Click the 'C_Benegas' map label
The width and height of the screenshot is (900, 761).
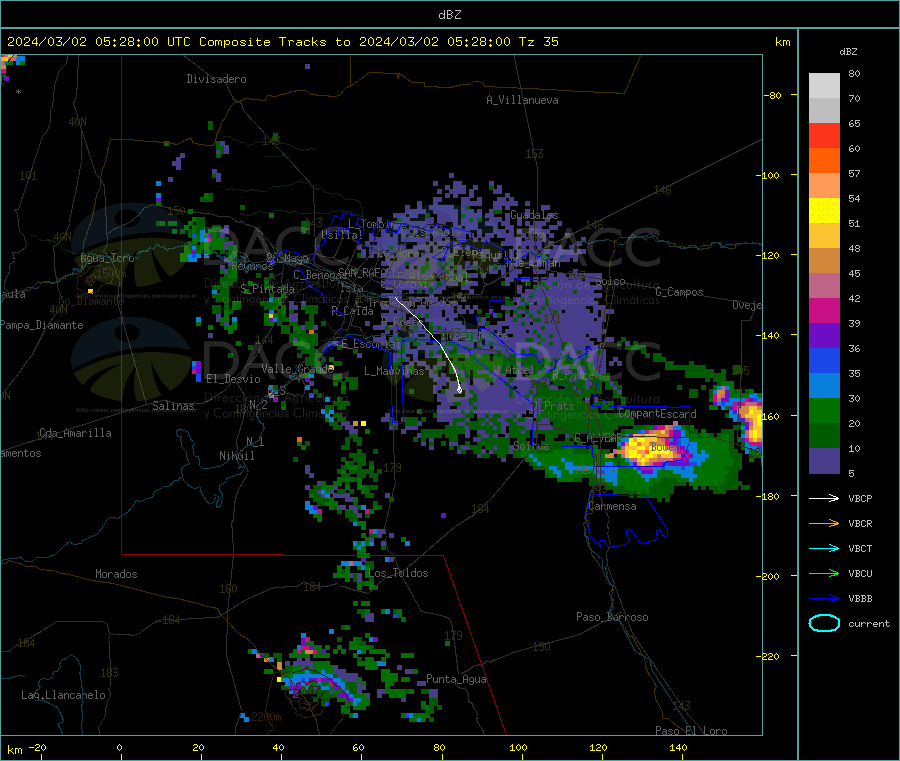point(320,274)
